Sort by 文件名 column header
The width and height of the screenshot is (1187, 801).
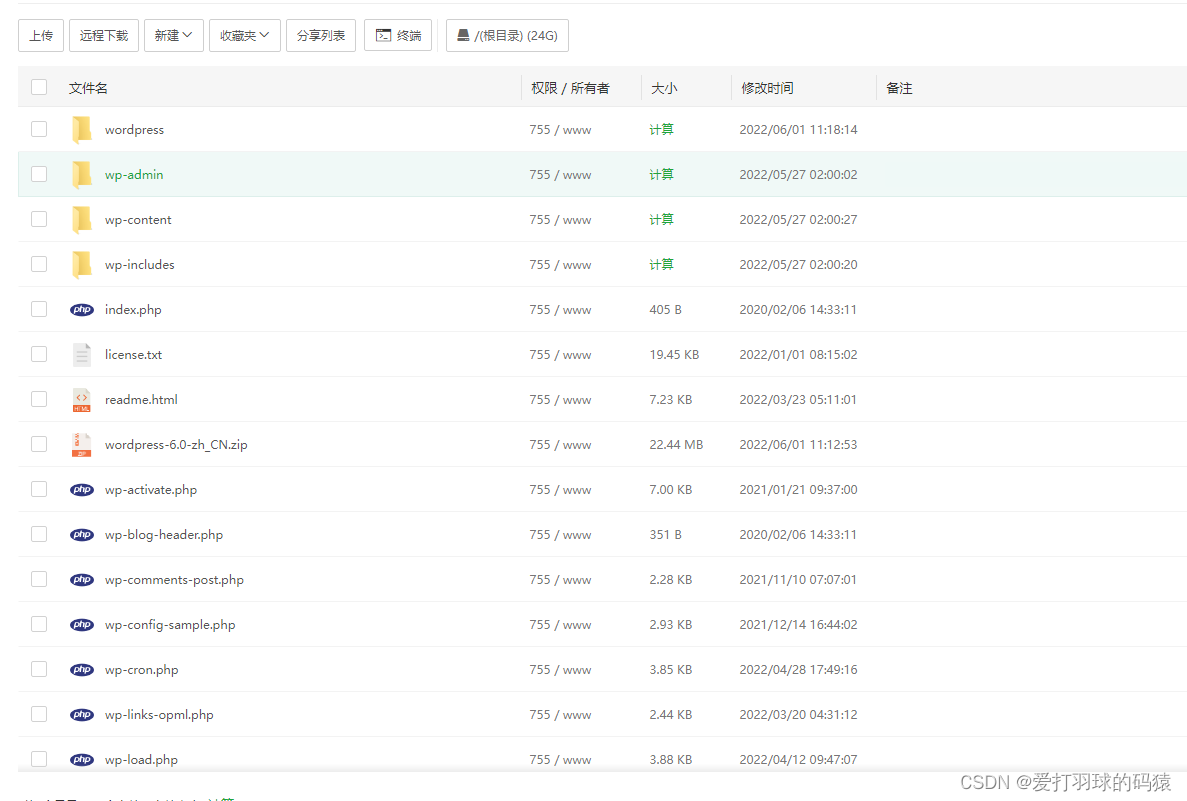(x=88, y=88)
